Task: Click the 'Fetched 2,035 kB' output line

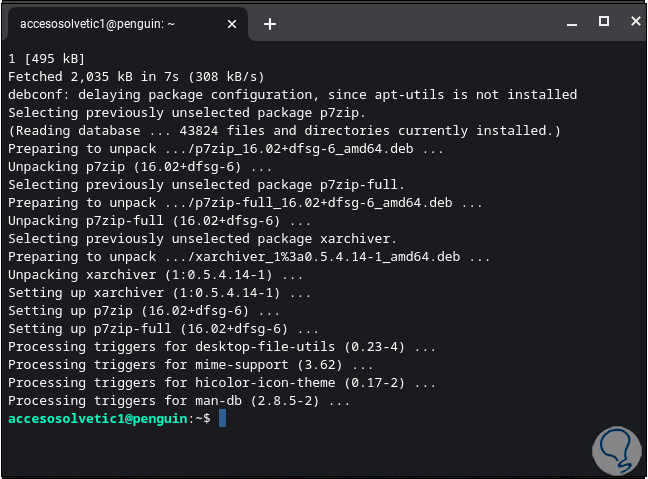Action: click(135, 76)
